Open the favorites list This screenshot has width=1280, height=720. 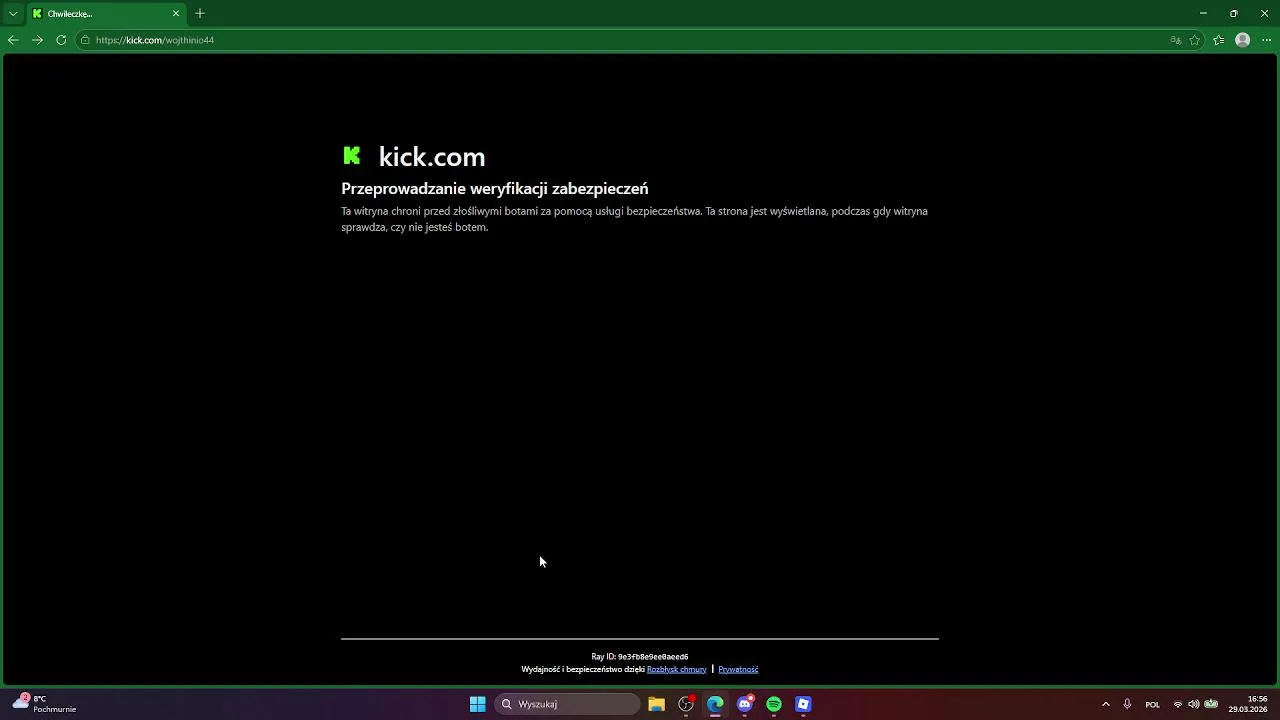[1219, 40]
